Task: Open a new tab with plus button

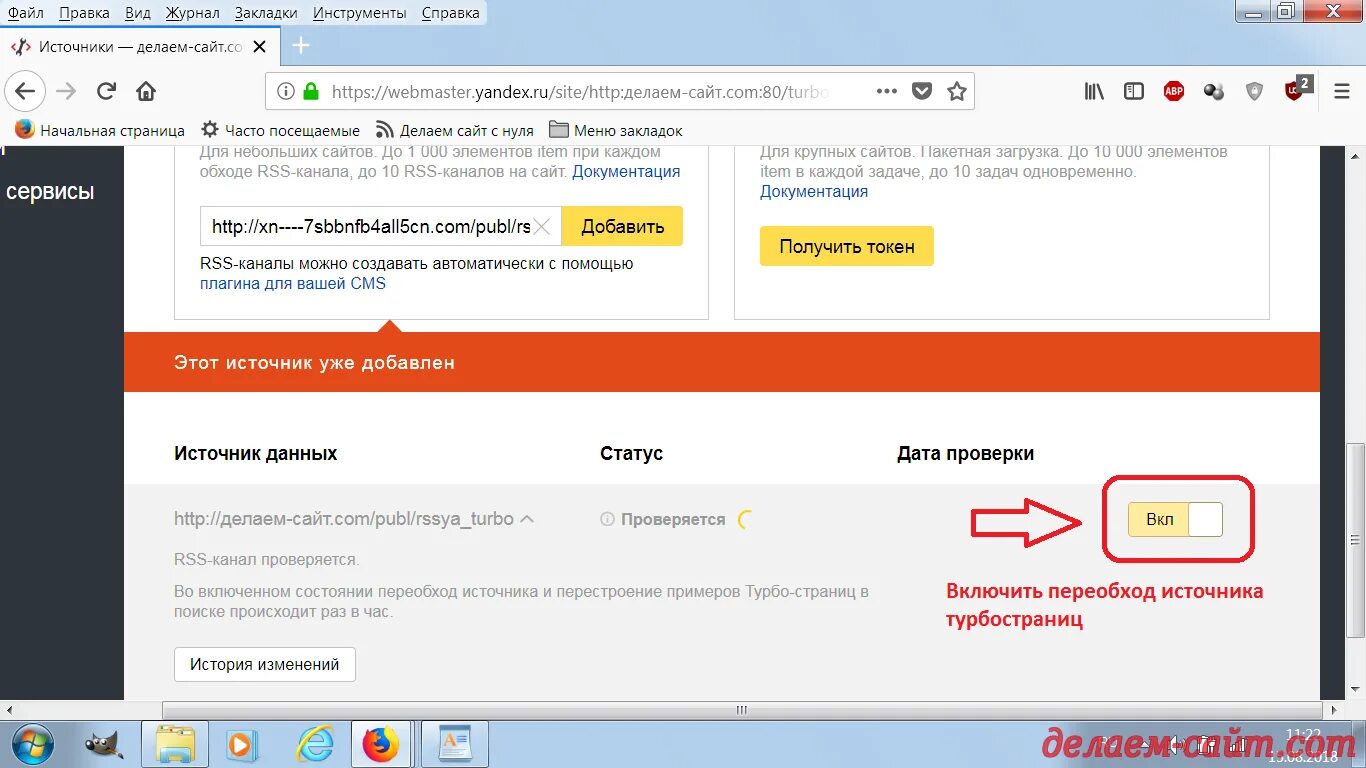Action: (x=301, y=46)
